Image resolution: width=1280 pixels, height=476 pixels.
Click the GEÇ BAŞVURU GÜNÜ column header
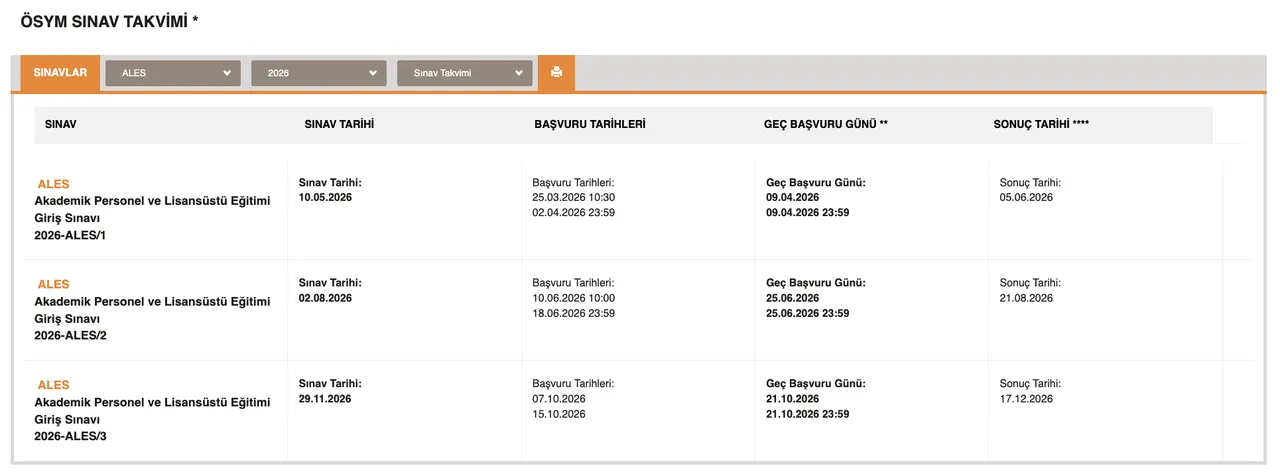[x=826, y=124]
